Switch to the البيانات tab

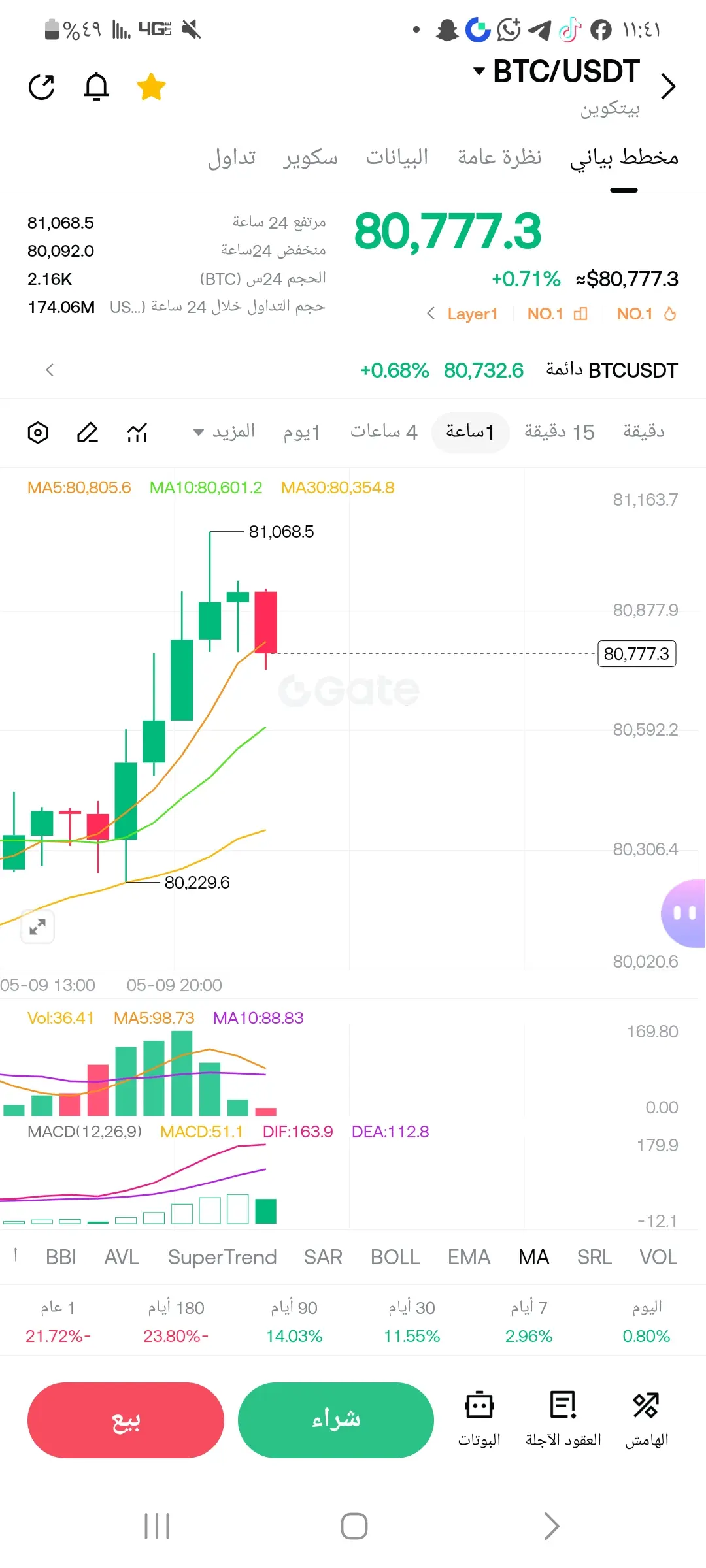point(397,157)
